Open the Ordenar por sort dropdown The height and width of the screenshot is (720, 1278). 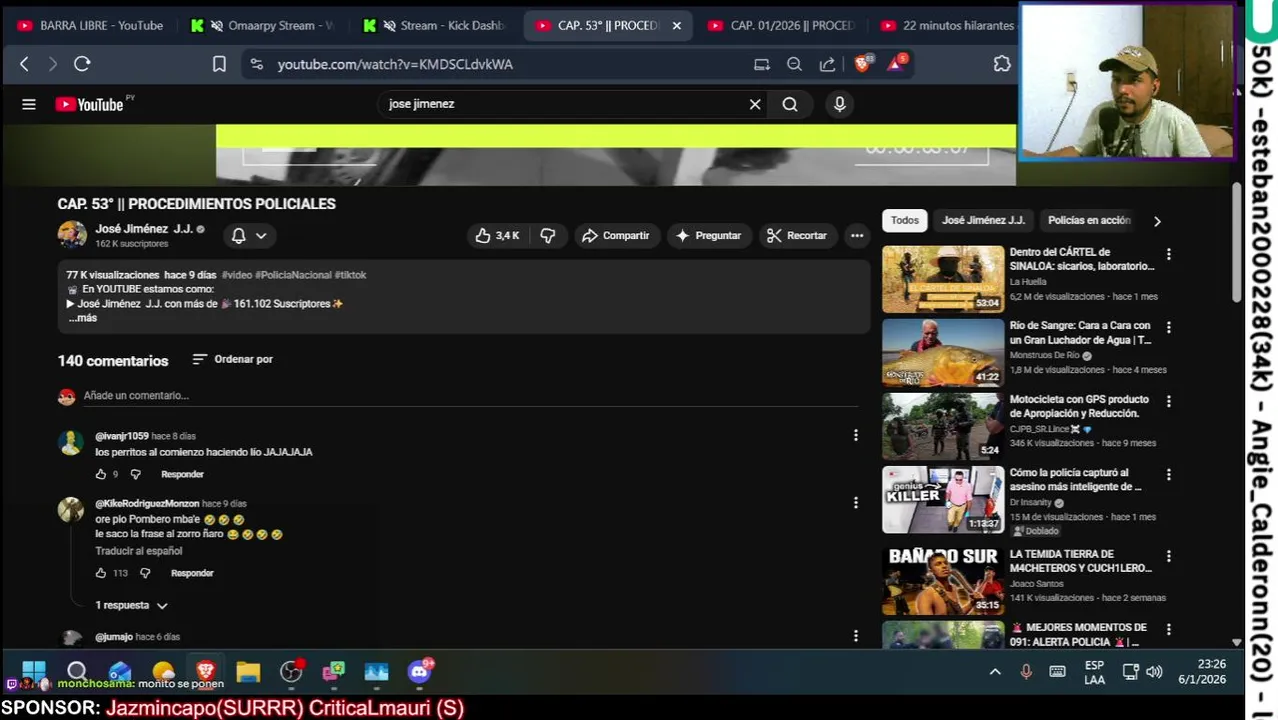[x=233, y=359]
